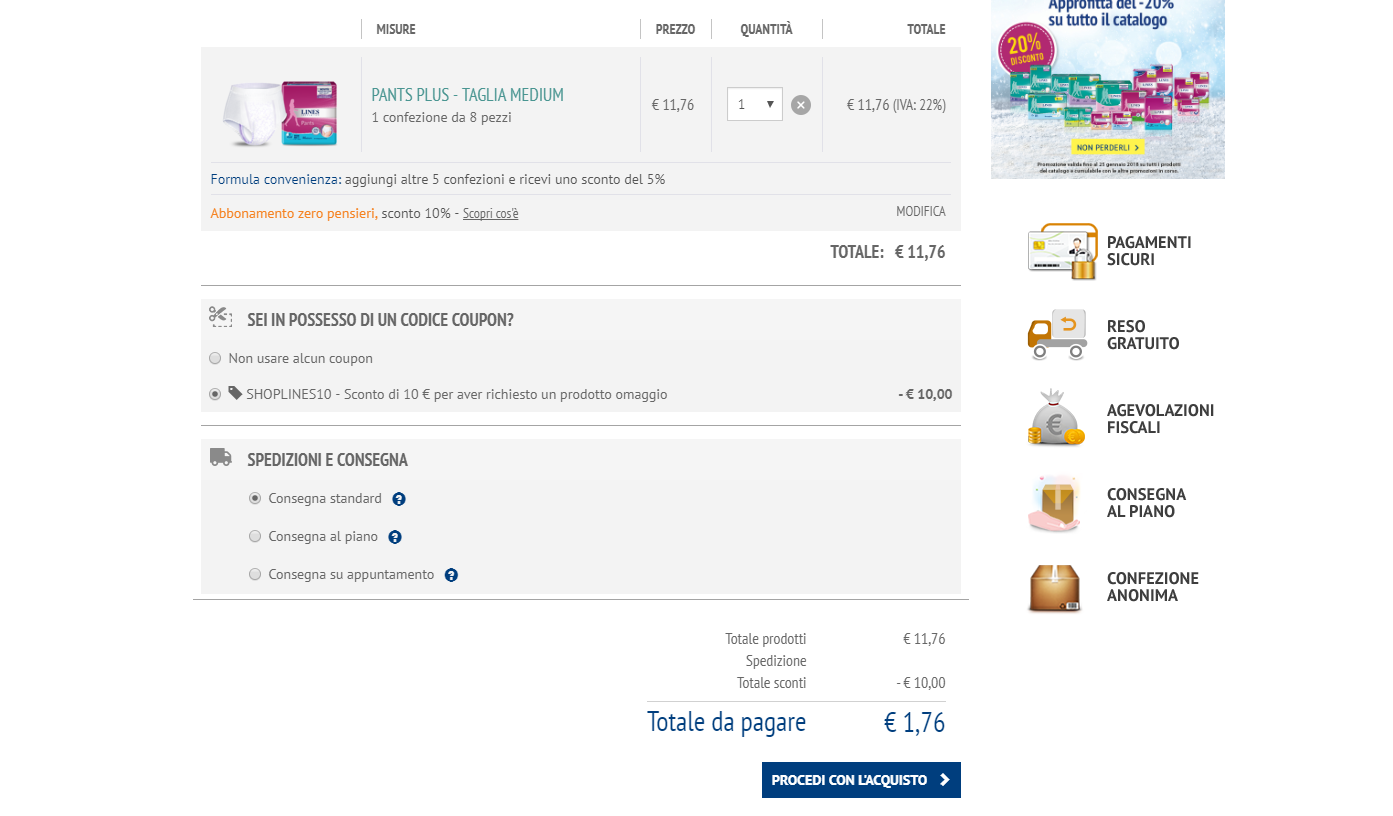Click the Agevolazioni Fiscali money bag icon
1393x816 pixels.
[x=1055, y=418]
